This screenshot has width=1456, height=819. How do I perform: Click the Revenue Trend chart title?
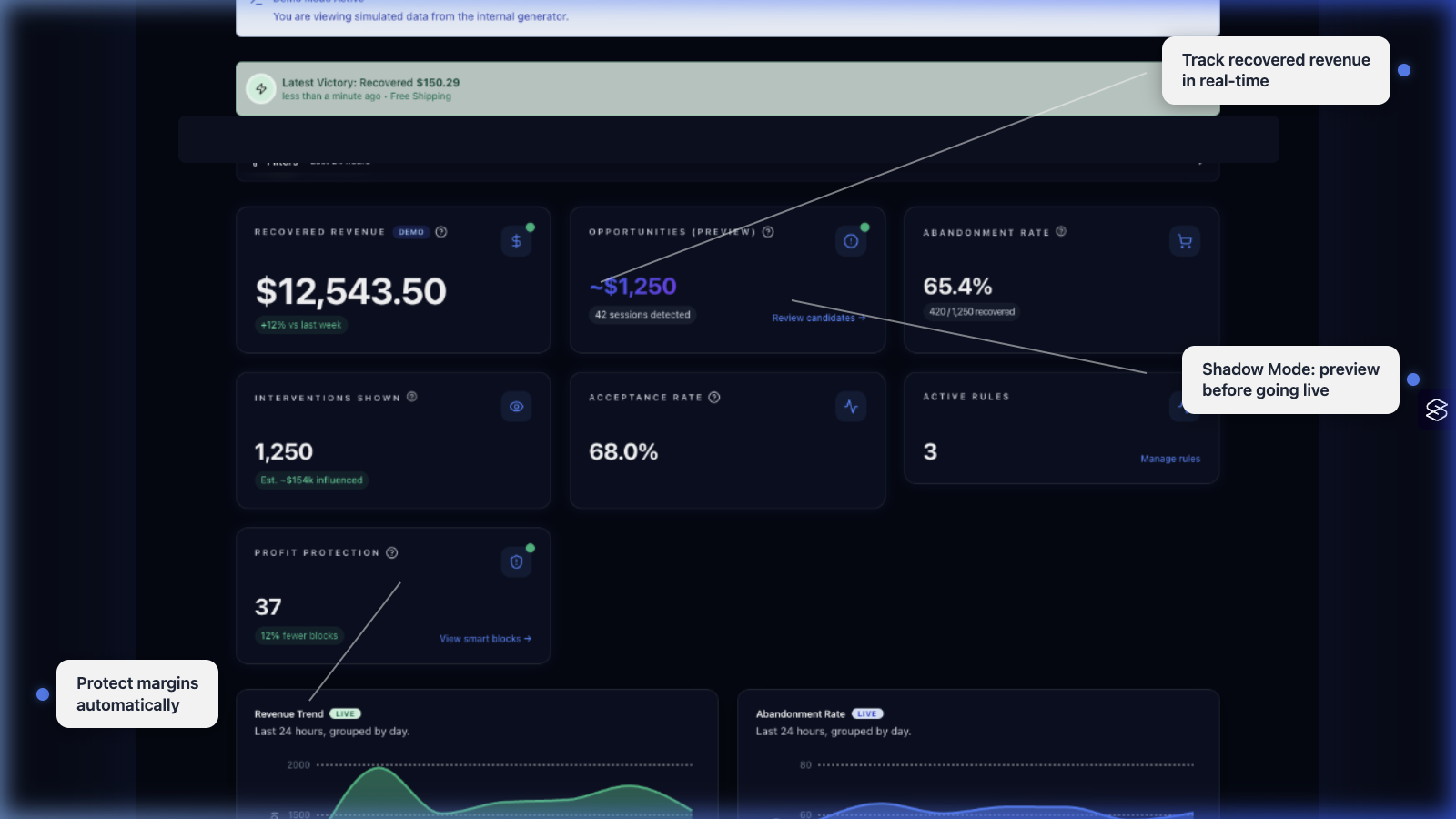288,714
